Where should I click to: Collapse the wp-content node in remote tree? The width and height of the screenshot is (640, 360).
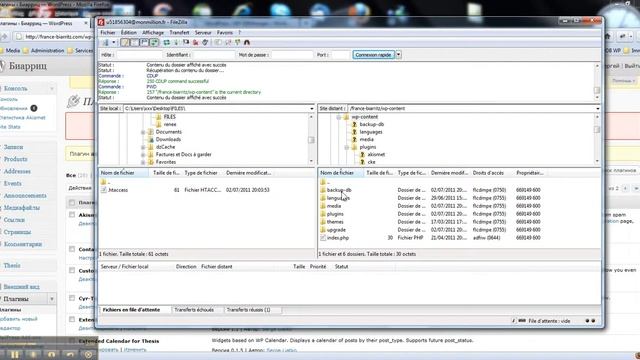click(x=338, y=117)
